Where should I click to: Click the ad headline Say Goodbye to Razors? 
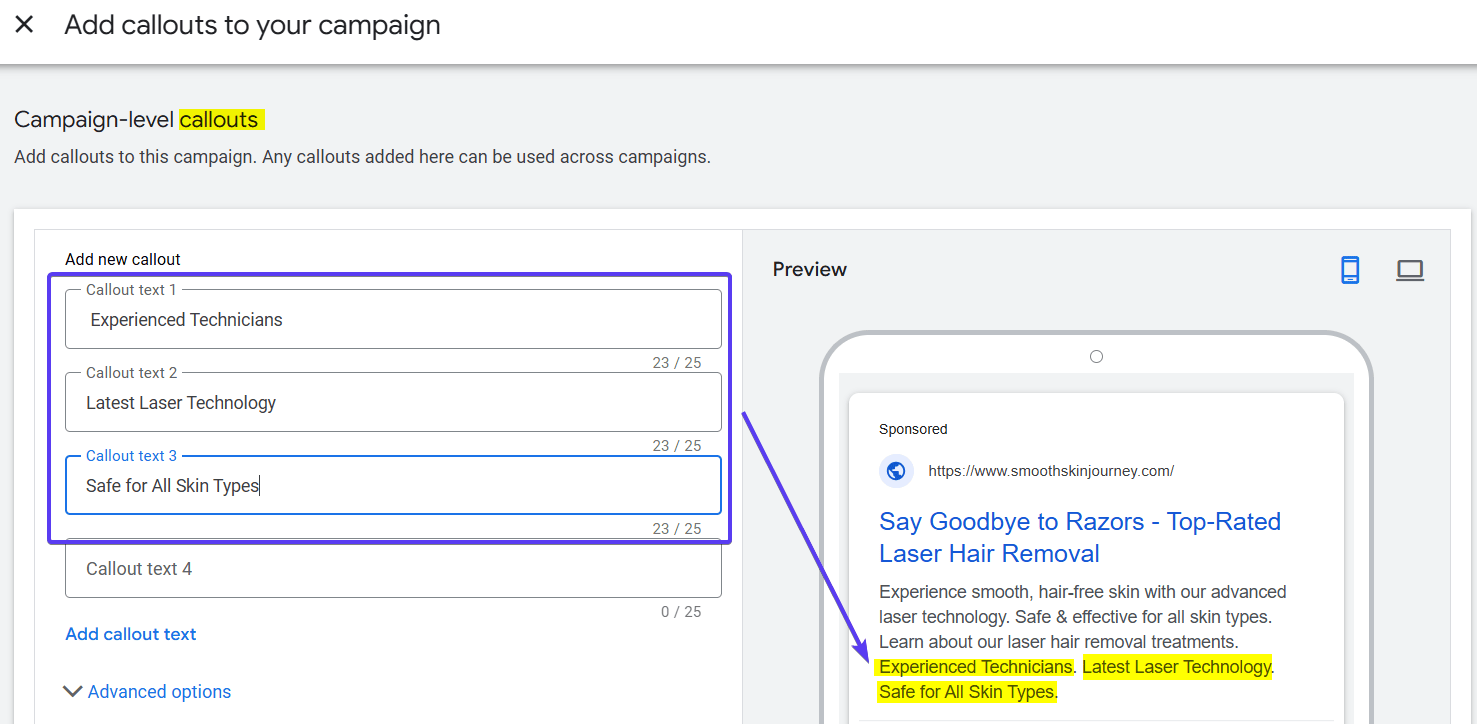(1080, 537)
